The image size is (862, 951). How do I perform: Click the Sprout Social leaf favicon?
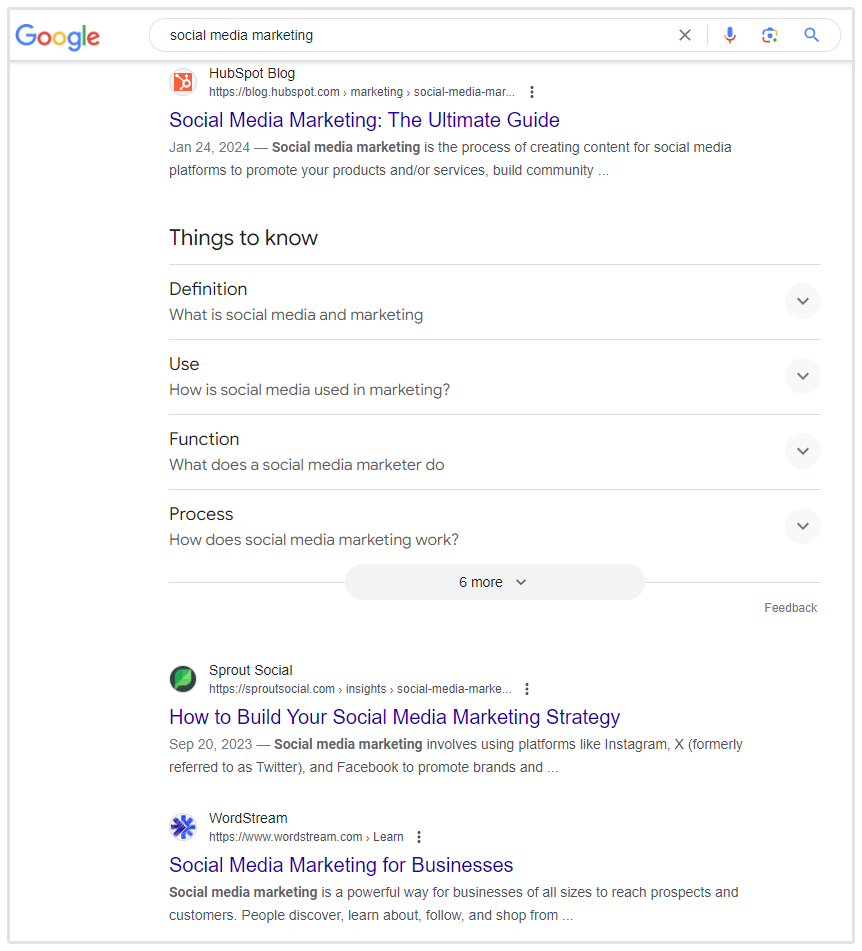click(183, 679)
